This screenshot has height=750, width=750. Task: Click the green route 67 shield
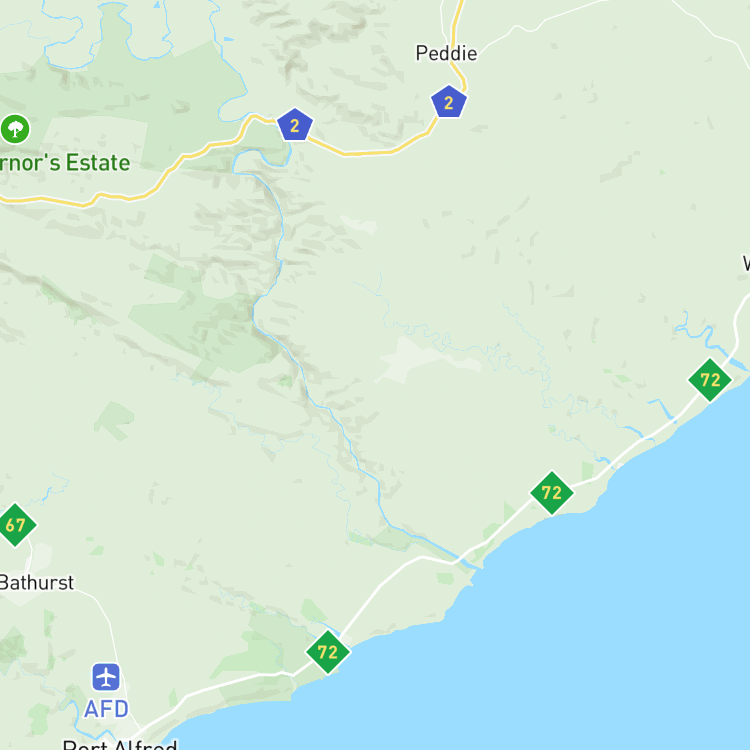(14, 525)
